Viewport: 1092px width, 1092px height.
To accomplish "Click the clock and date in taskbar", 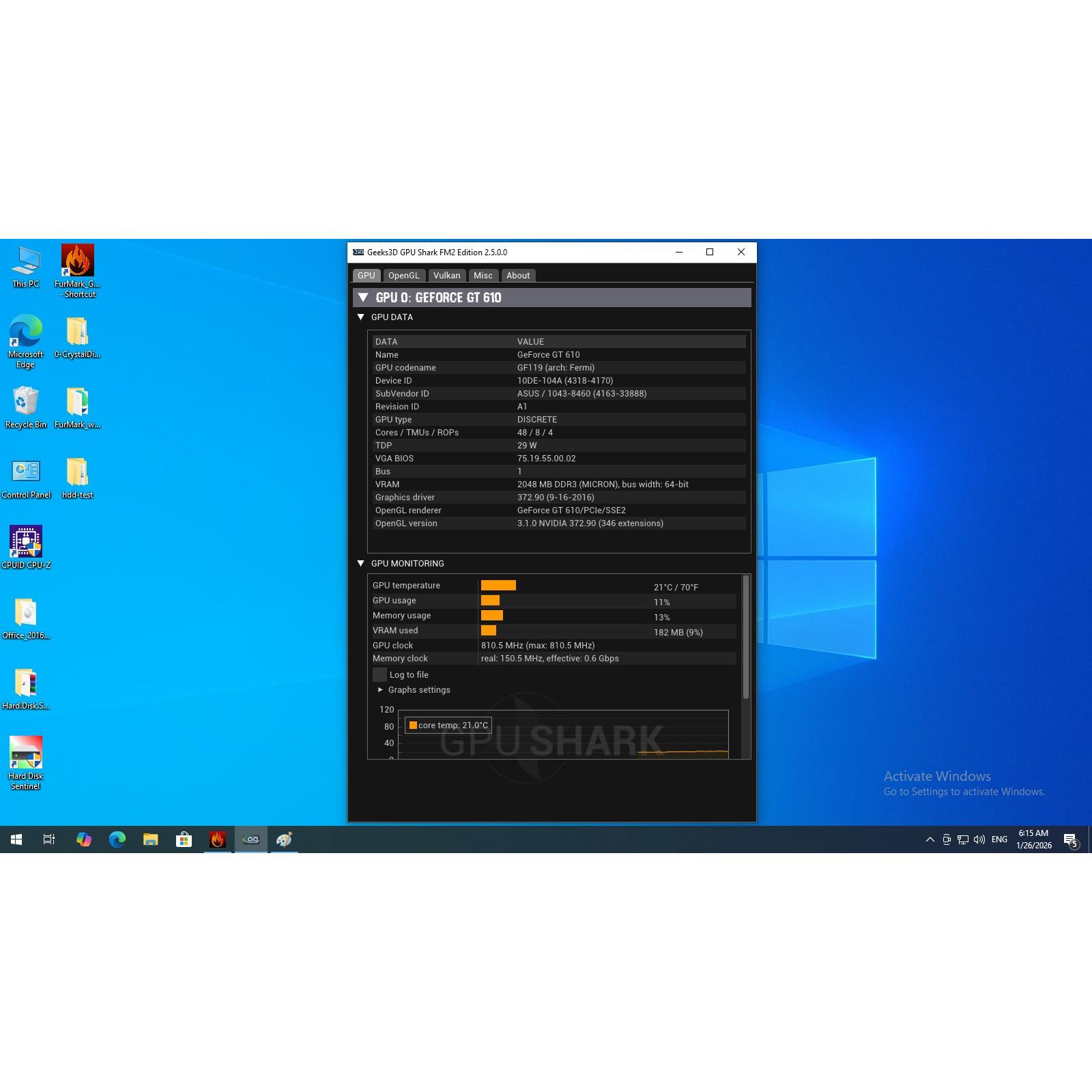I will tap(1033, 839).
